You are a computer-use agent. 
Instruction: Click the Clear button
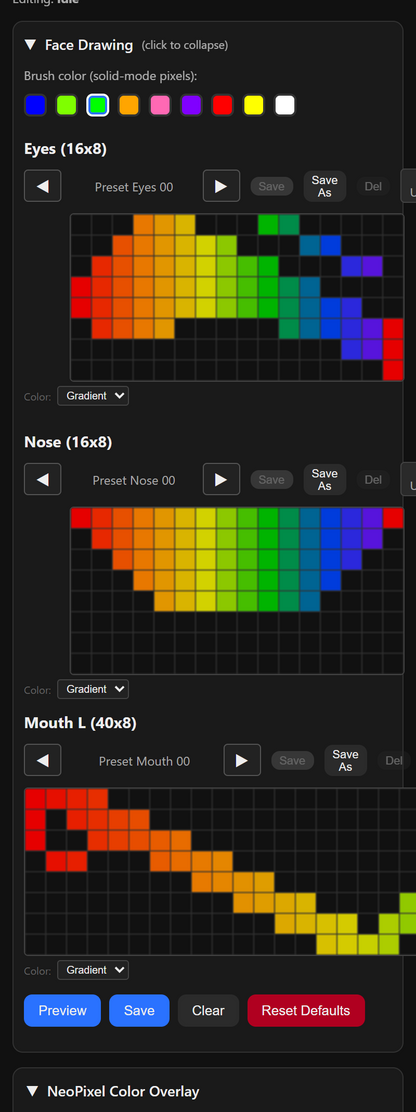(208, 1011)
